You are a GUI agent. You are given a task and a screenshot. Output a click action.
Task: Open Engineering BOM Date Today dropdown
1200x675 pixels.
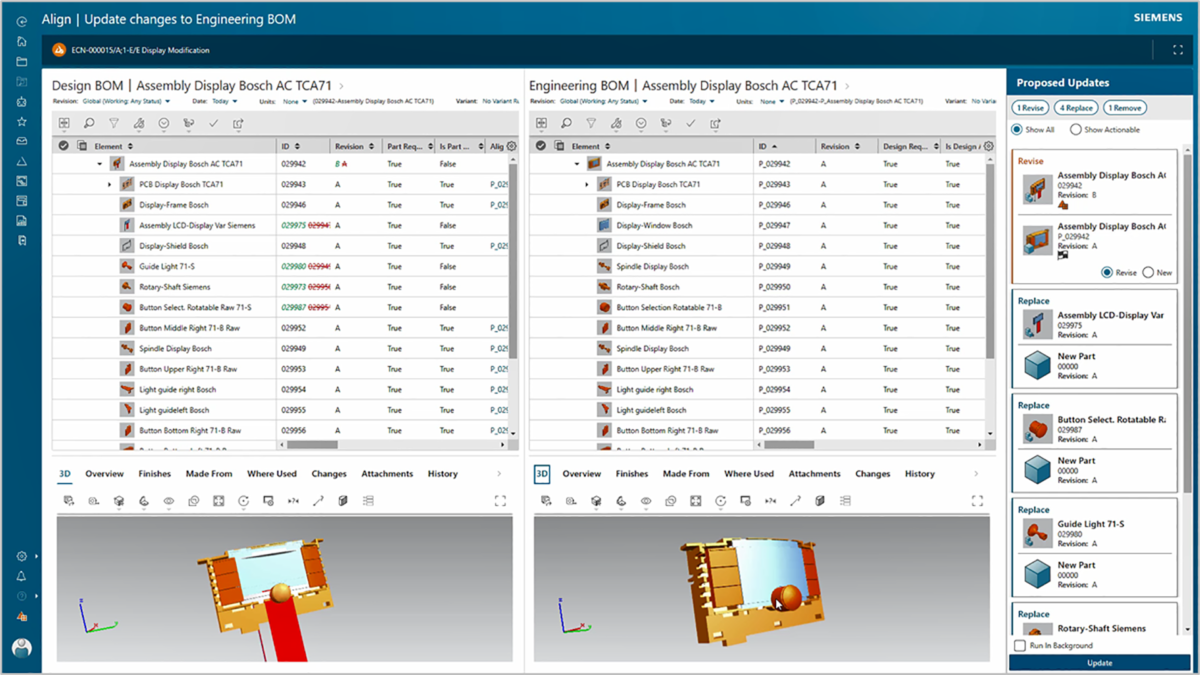pos(702,101)
